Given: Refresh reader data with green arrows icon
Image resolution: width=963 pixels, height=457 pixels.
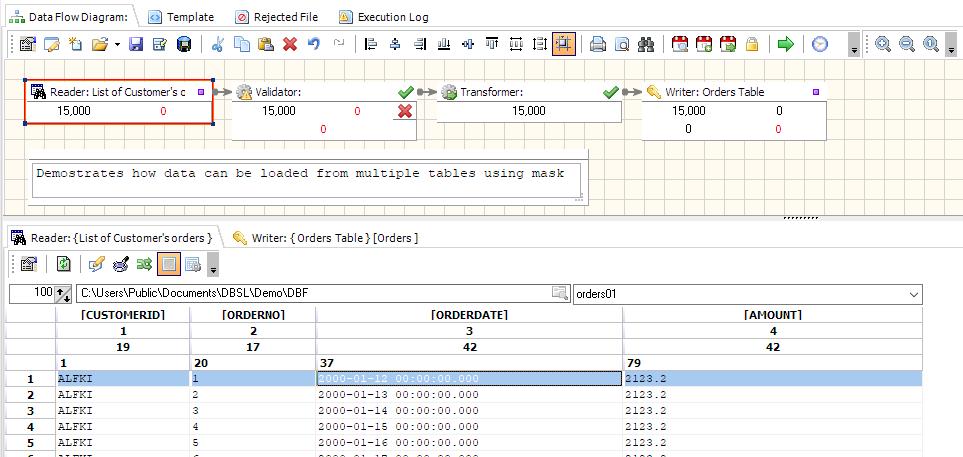Looking at the screenshot, I should [x=63, y=264].
